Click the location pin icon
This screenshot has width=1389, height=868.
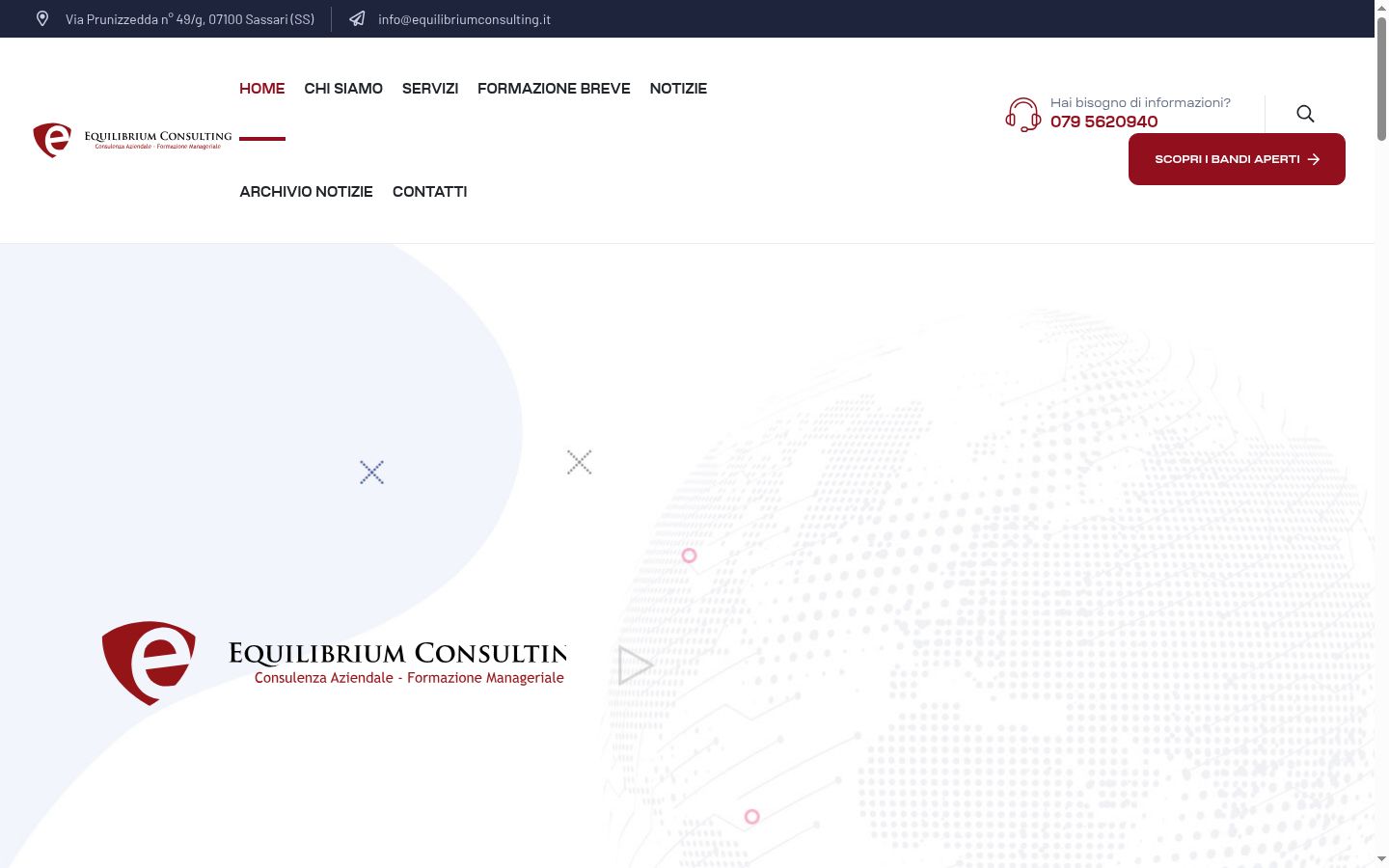point(42,18)
